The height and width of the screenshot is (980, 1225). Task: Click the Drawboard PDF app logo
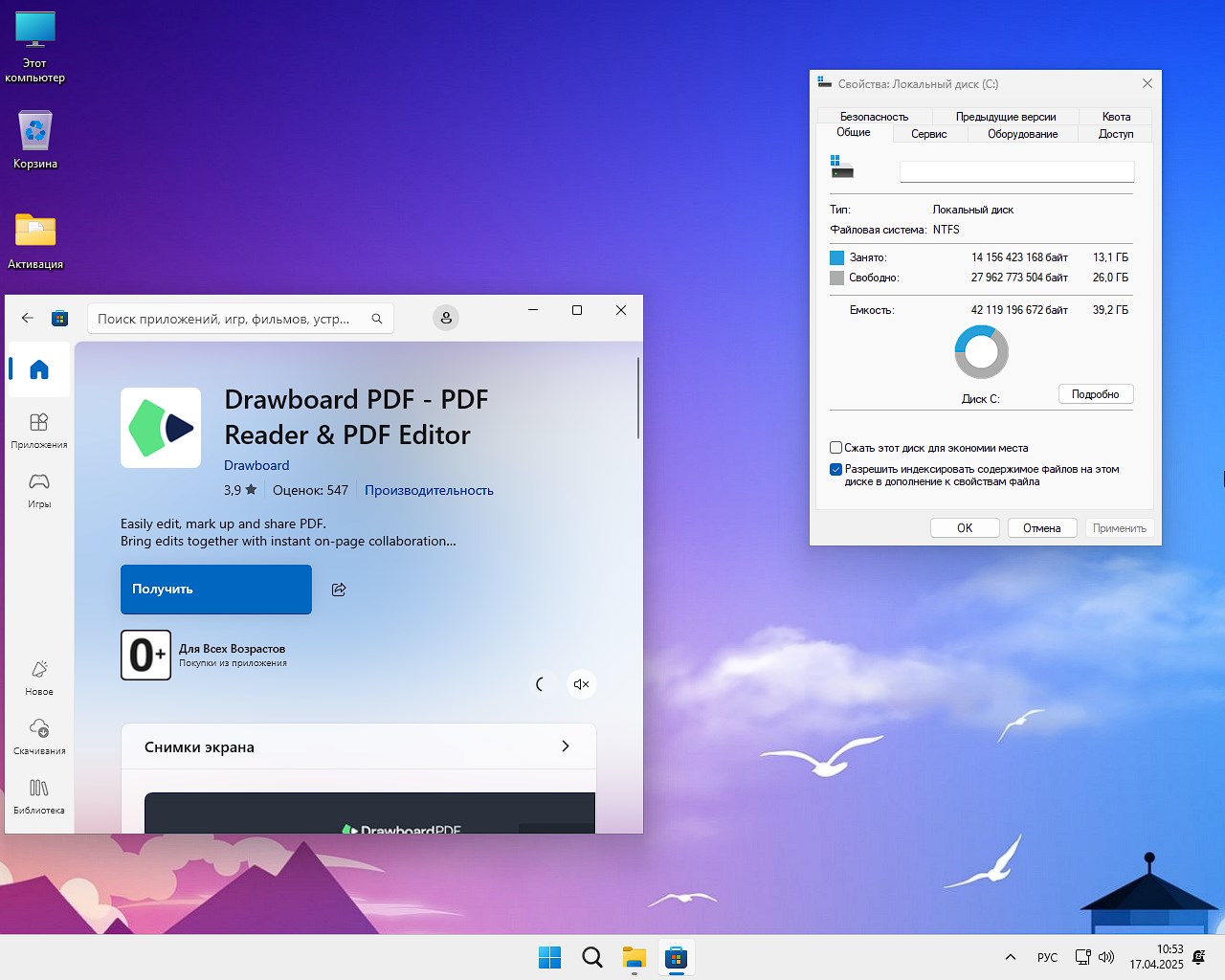(x=161, y=428)
